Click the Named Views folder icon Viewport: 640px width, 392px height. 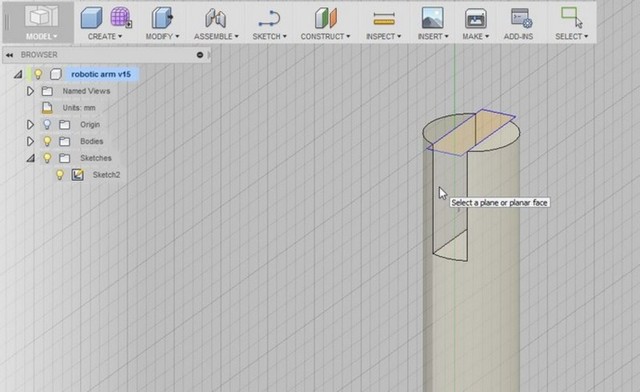(47, 91)
